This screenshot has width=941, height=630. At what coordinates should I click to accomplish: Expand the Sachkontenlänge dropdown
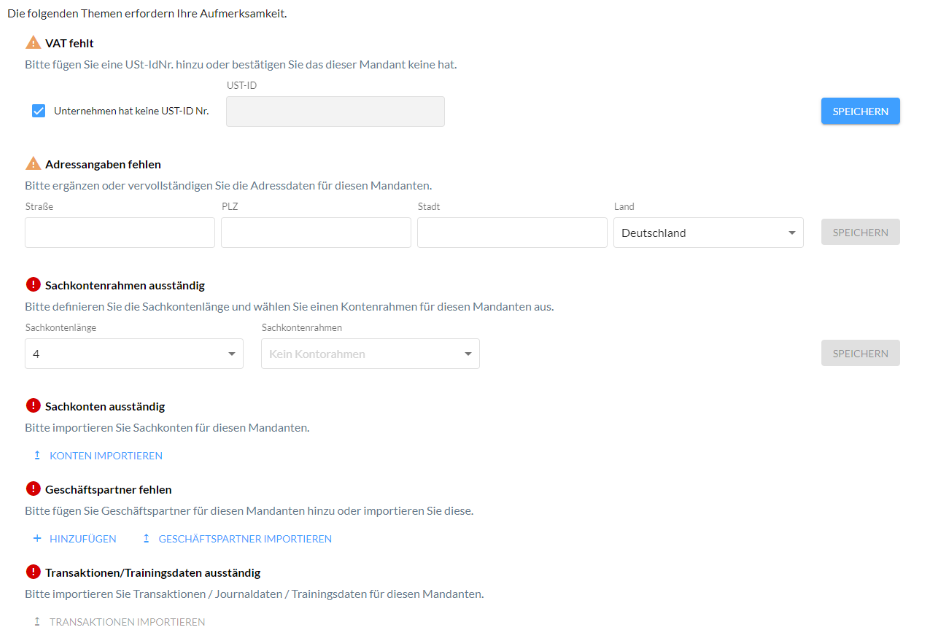pos(134,354)
